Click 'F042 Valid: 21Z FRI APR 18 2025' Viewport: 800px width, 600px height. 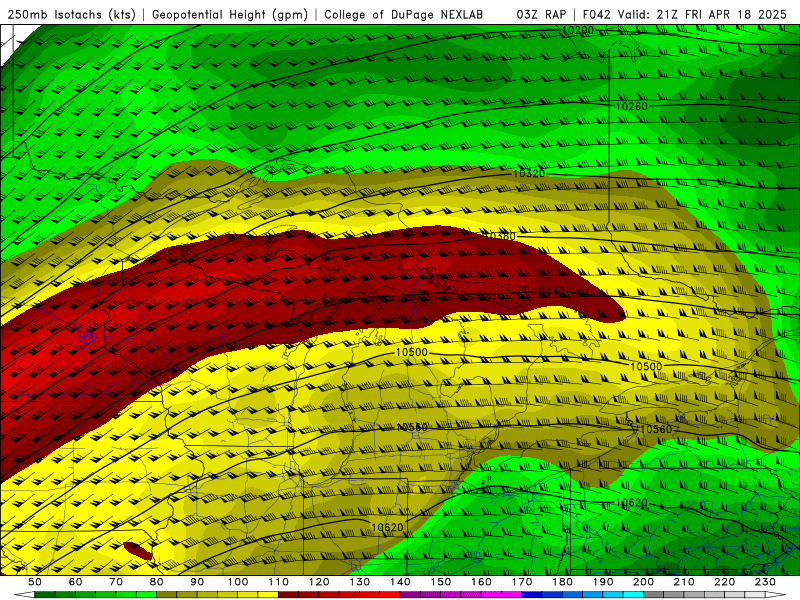[x=685, y=14]
